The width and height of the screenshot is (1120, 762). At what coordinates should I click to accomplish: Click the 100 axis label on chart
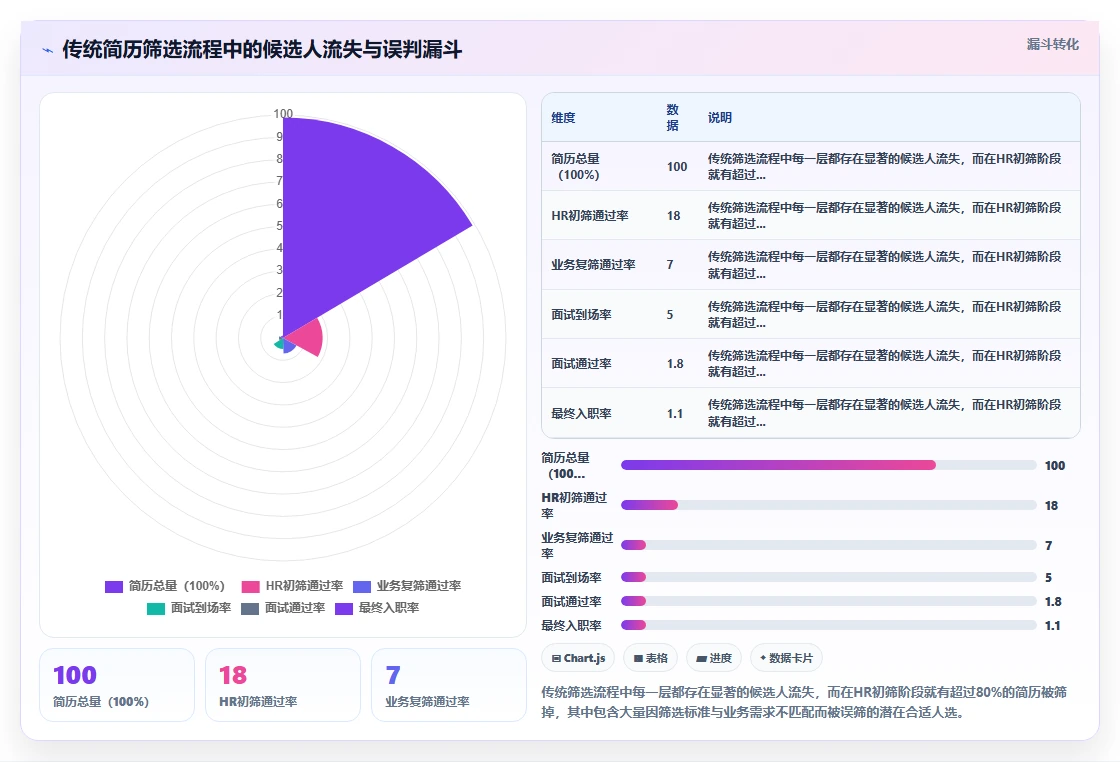(283, 114)
